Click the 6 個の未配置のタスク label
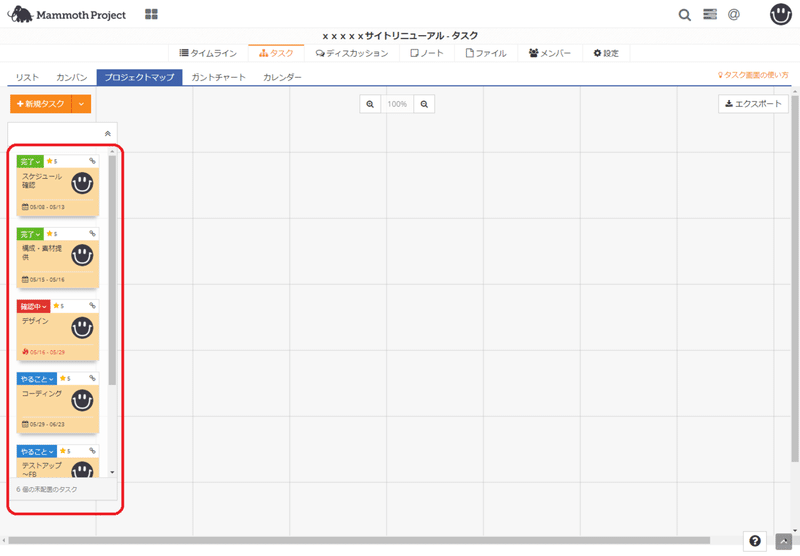This screenshot has height=556, width=800. point(46,490)
